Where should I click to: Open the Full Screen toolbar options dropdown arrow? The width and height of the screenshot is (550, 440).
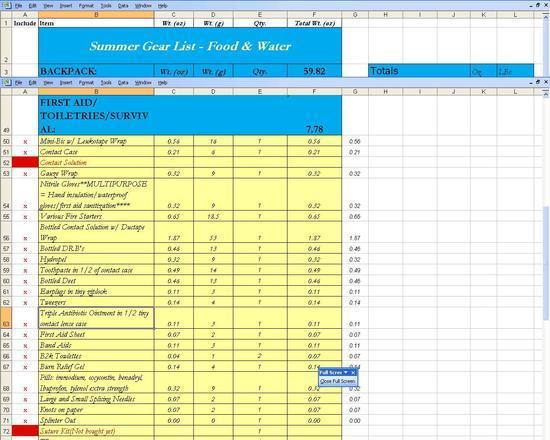click(x=346, y=373)
